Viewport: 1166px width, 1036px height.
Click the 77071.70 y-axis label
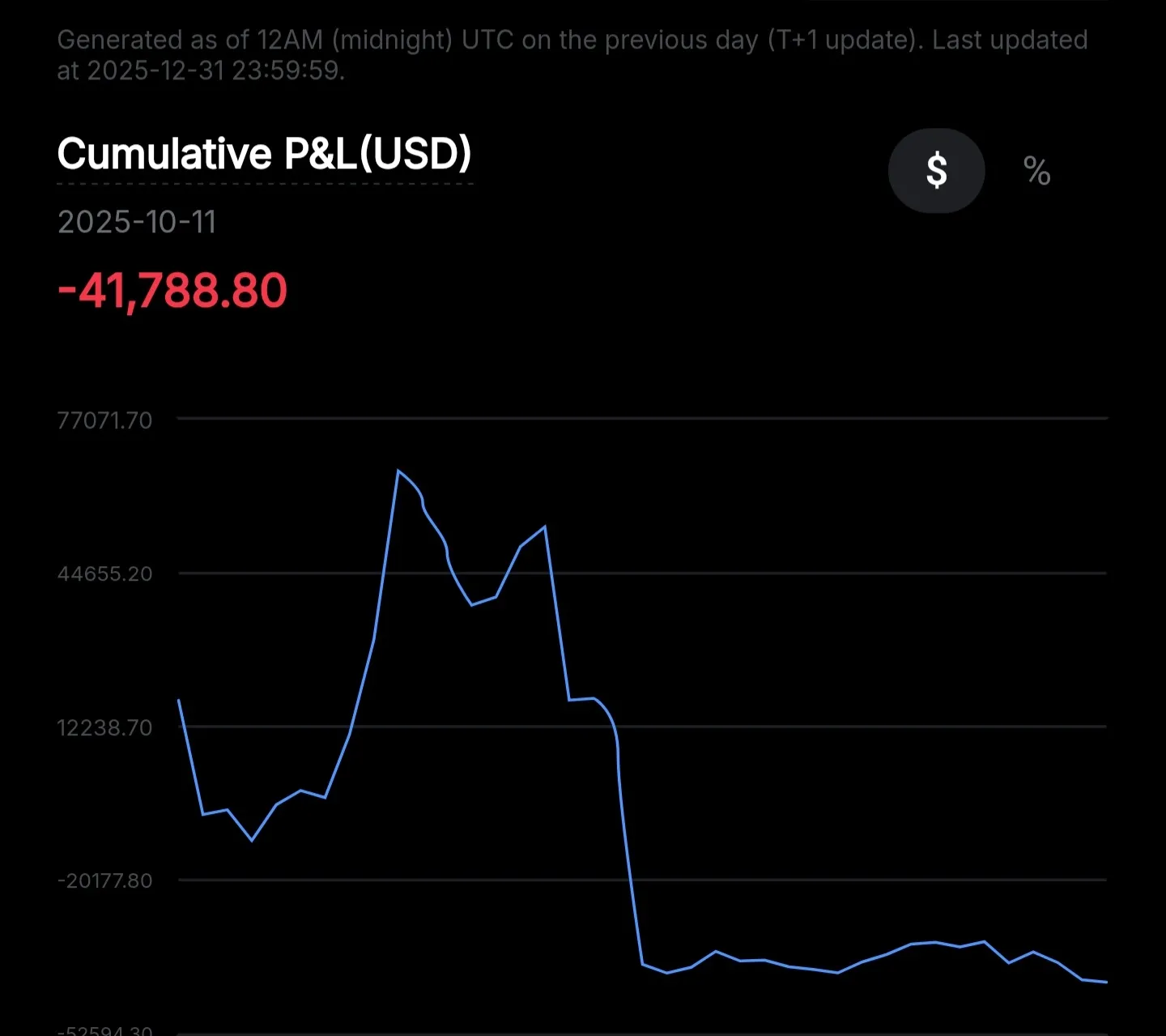pyautogui.click(x=104, y=420)
